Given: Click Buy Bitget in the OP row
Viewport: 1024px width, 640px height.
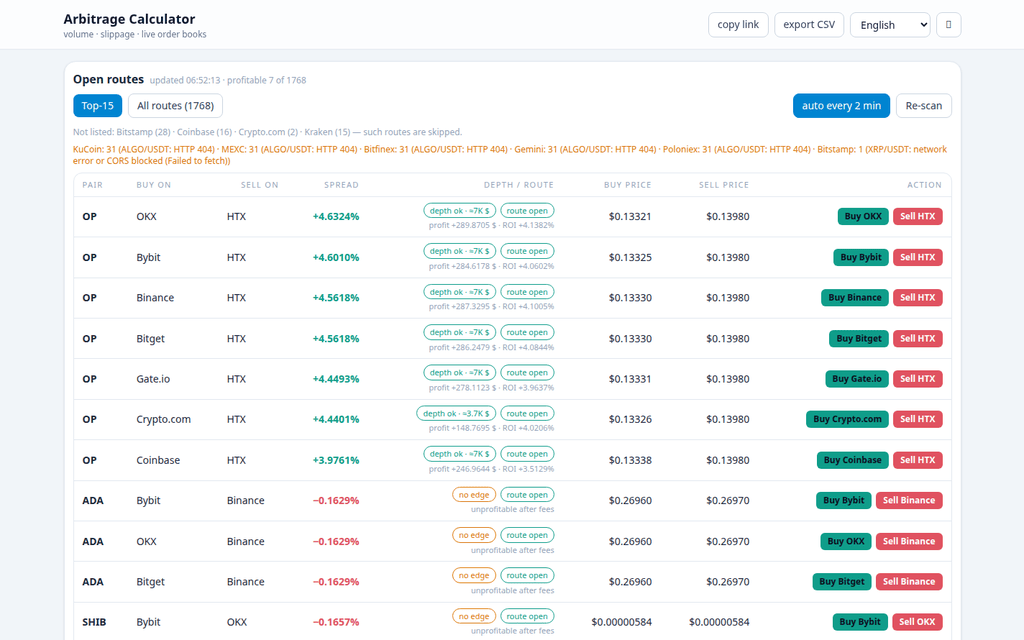Looking at the screenshot, I should [859, 338].
